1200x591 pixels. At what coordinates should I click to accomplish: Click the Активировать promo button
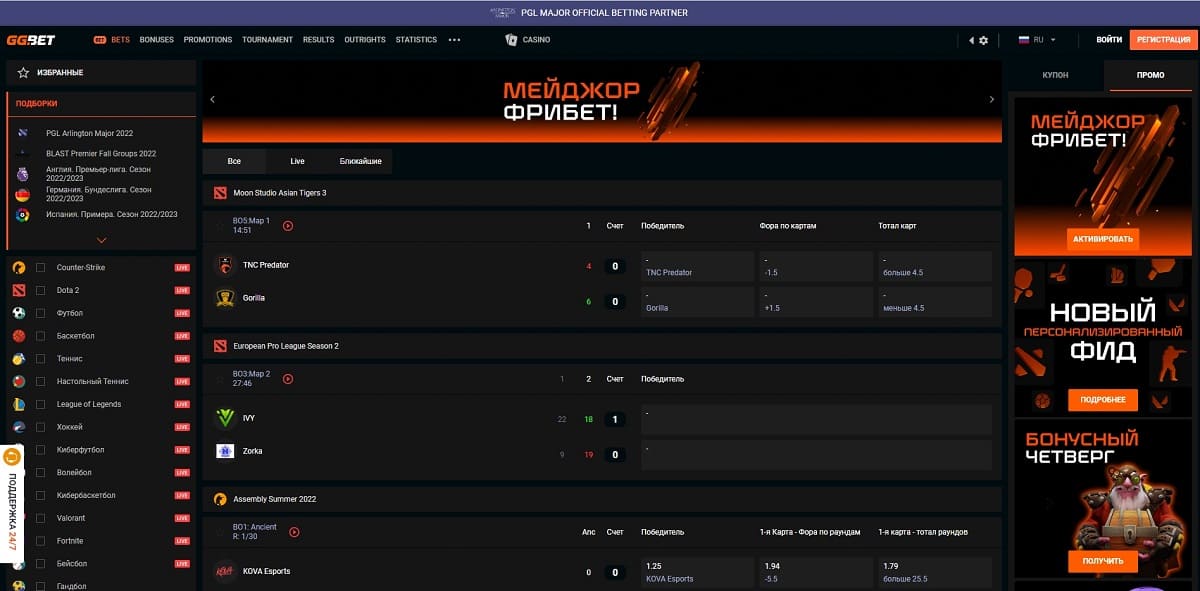(1103, 239)
